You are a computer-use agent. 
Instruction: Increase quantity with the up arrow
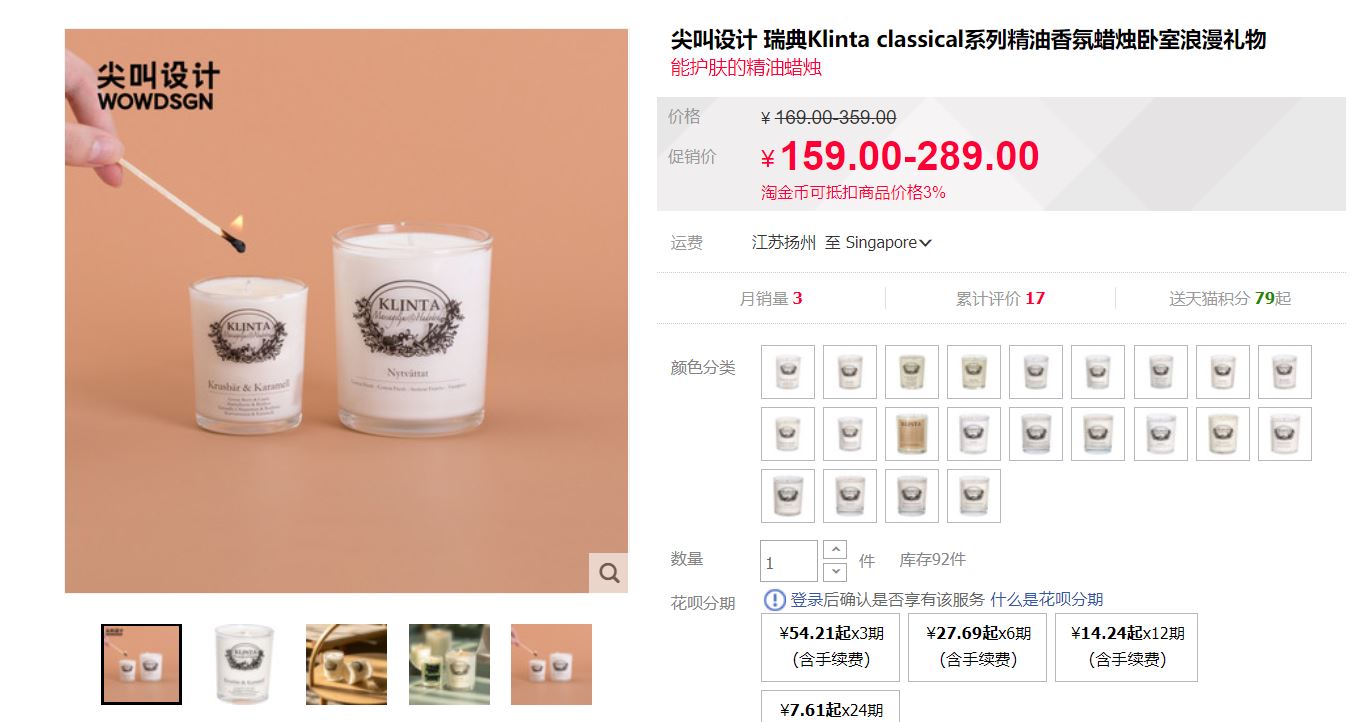(x=835, y=550)
